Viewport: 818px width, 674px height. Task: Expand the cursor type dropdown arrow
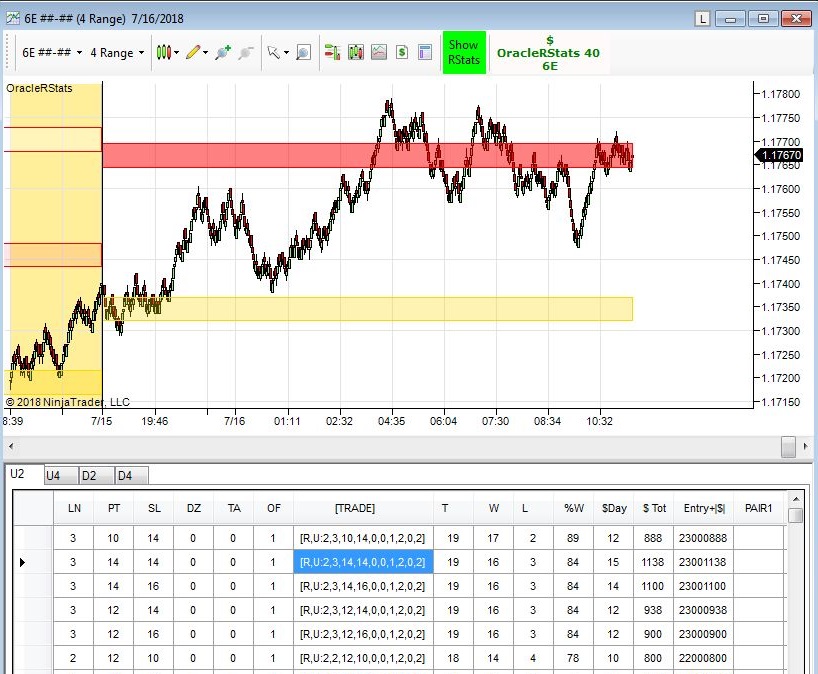[286, 53]
